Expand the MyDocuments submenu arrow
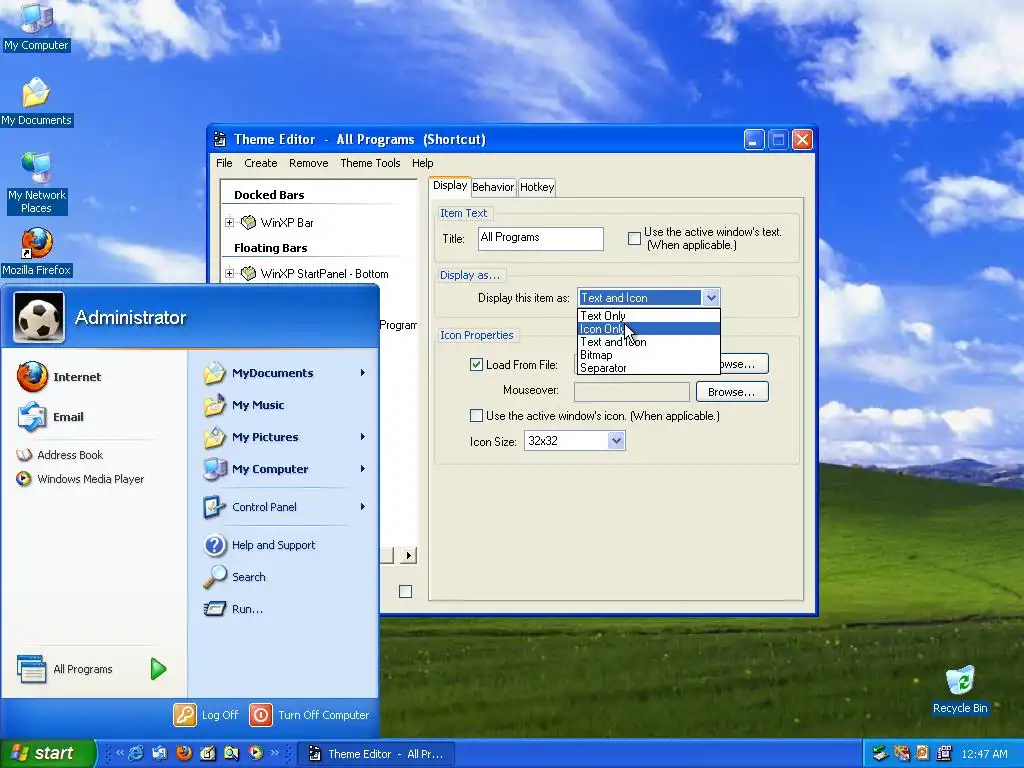 point(362,373)
